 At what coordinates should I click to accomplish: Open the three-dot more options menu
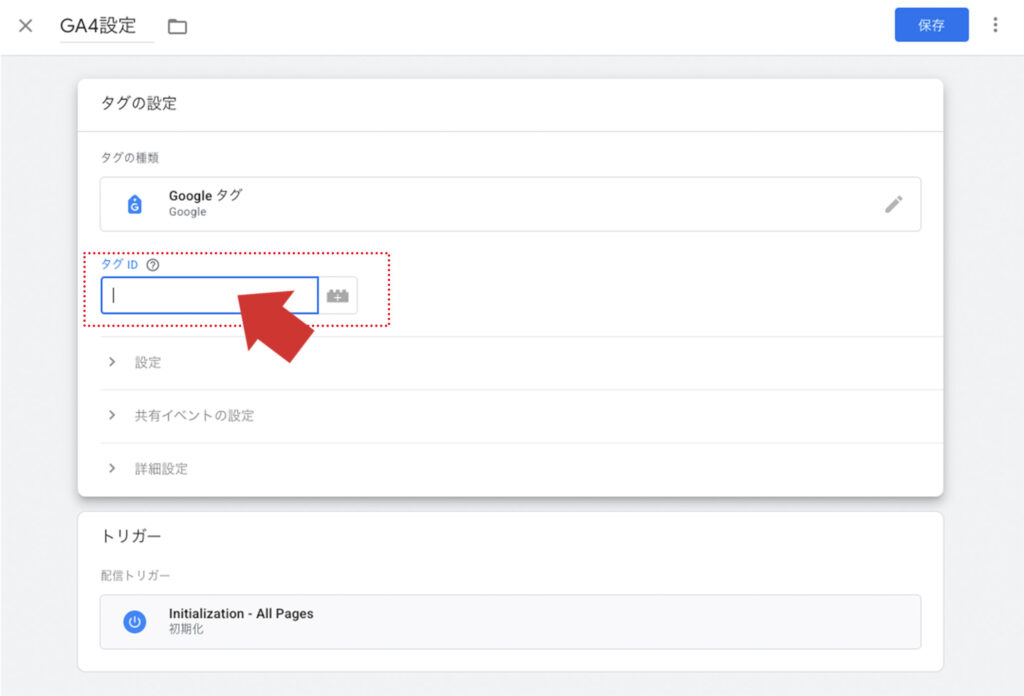[995, 25]
